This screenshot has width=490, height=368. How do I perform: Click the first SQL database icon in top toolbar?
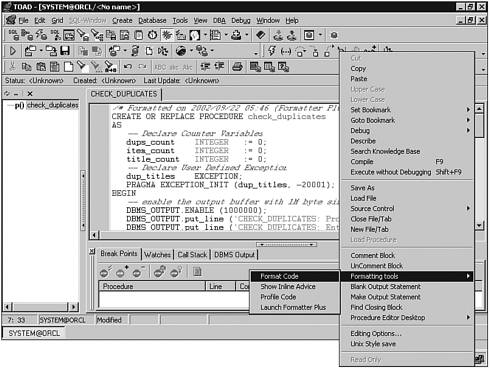[14, 35]
